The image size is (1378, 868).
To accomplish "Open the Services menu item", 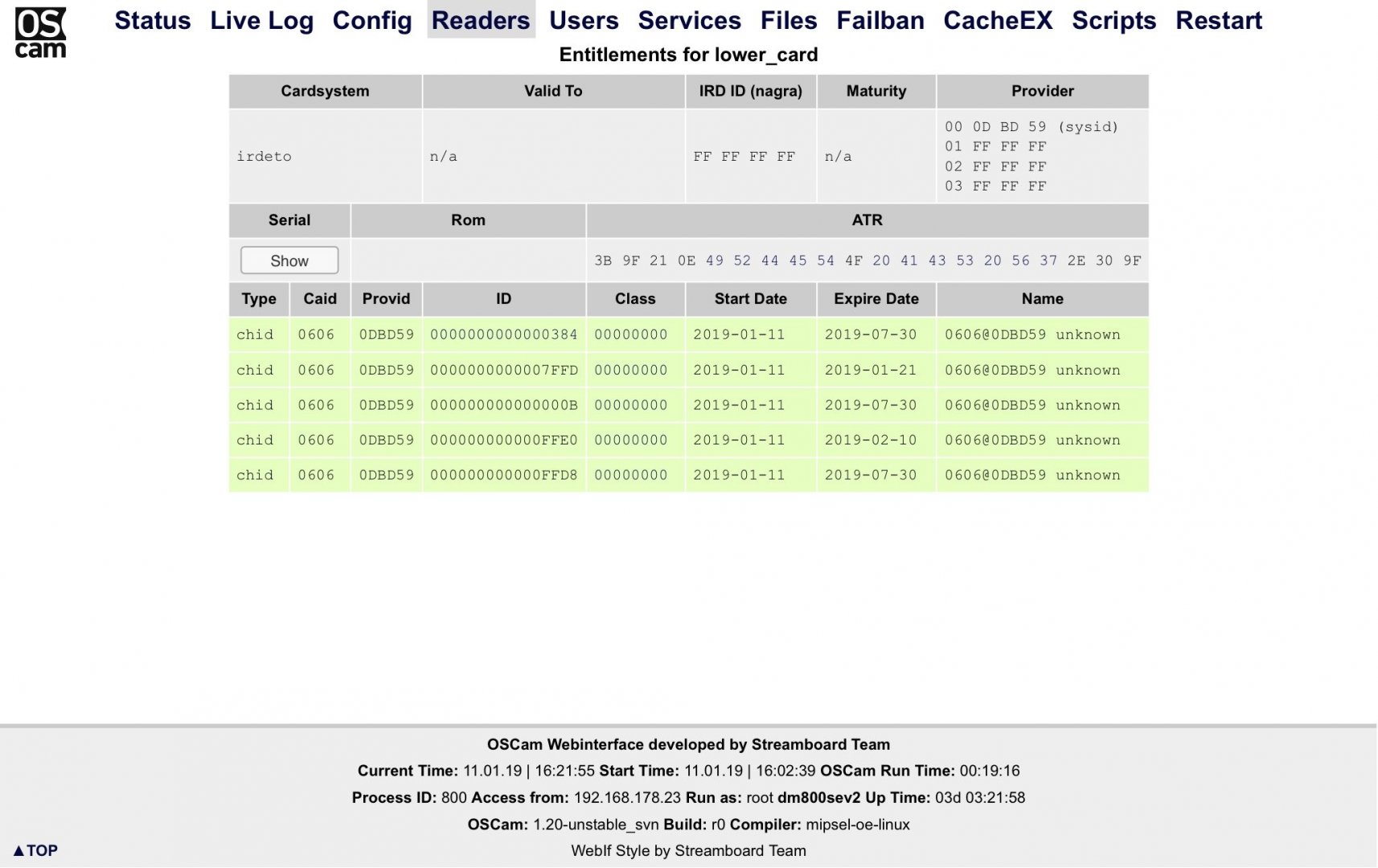I will tap(689, 20).
